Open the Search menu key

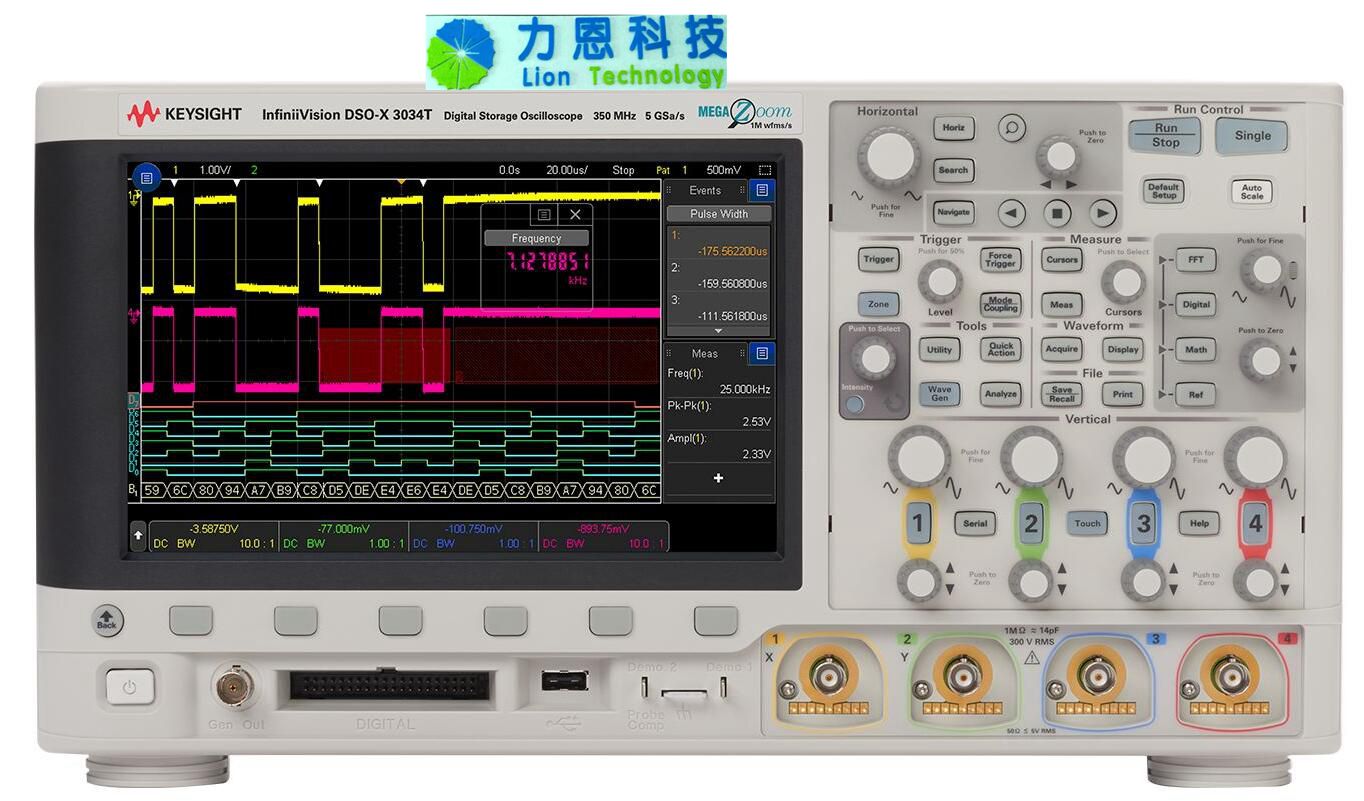coord(954,170)
